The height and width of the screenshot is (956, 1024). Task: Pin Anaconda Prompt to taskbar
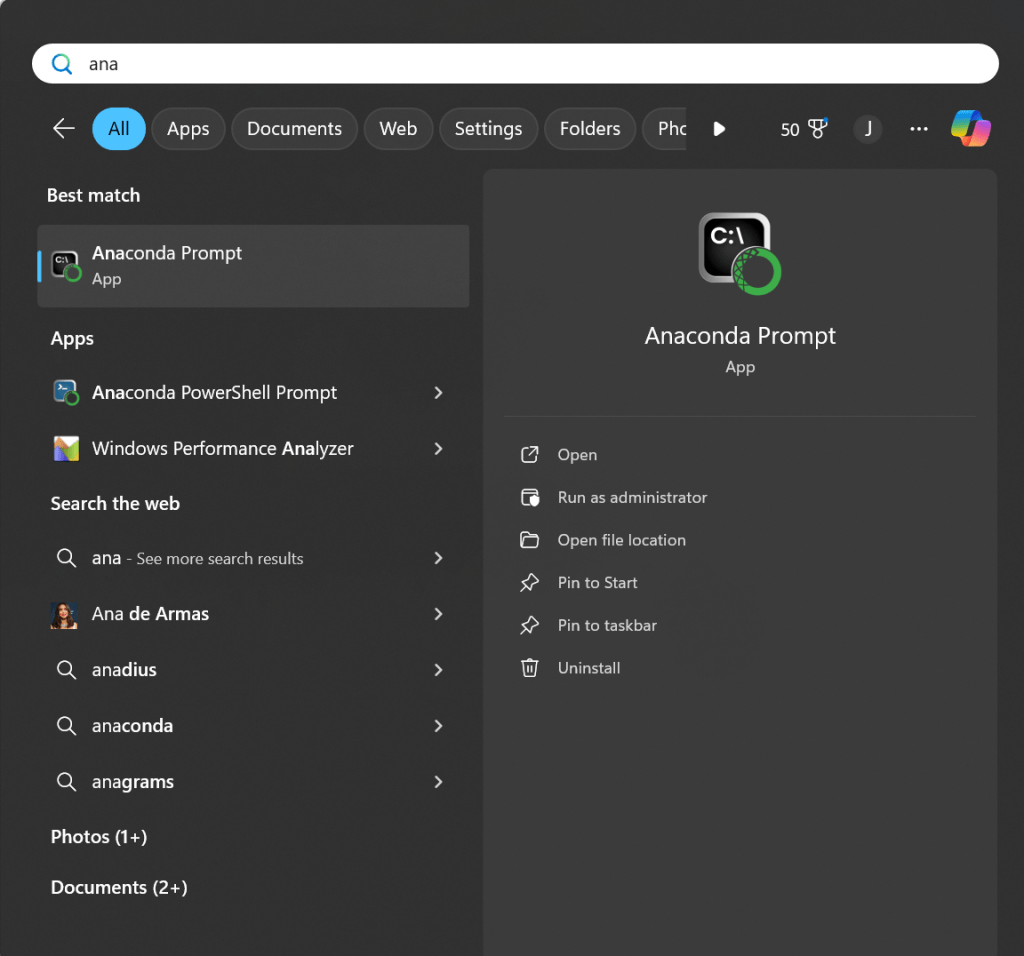(606, 625)
